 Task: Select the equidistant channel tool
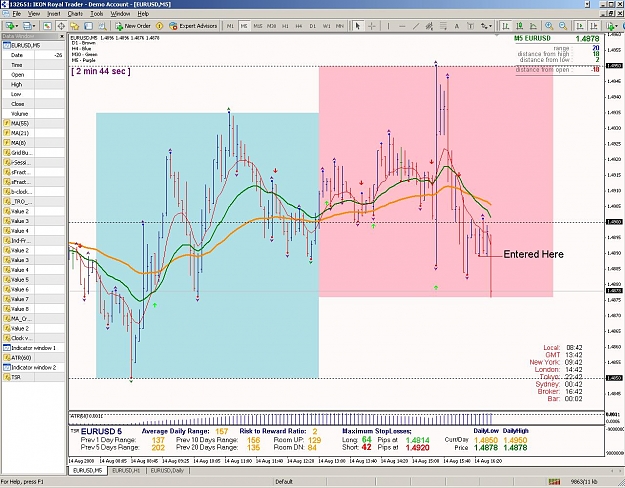point(429,26)
